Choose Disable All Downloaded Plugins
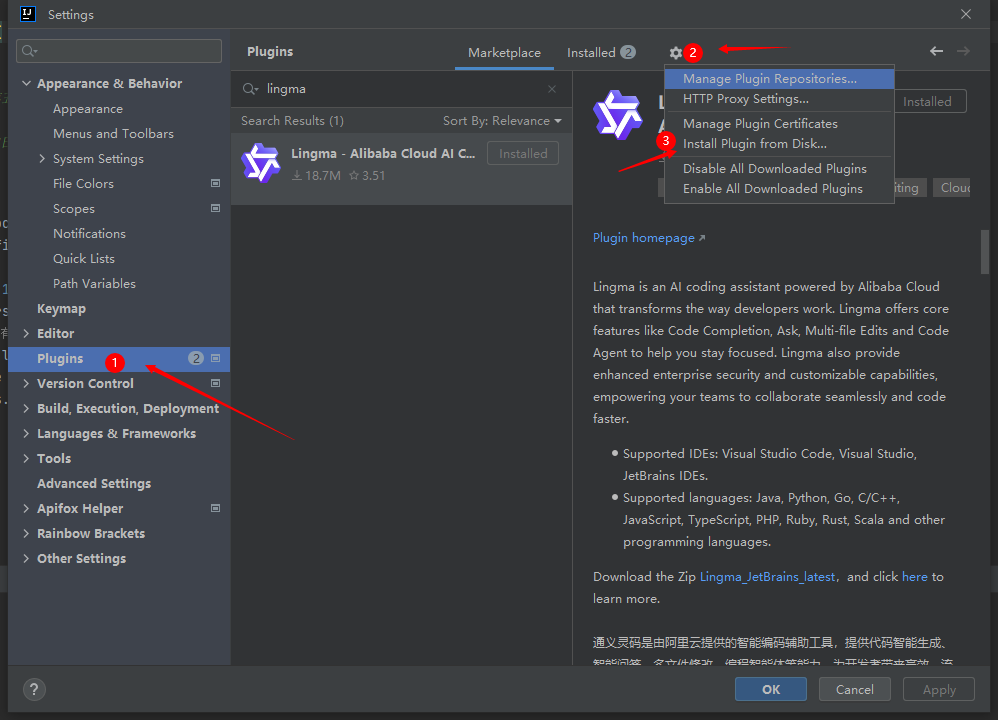This screenshot has width=998, height=720. click(x=779, y=169)
